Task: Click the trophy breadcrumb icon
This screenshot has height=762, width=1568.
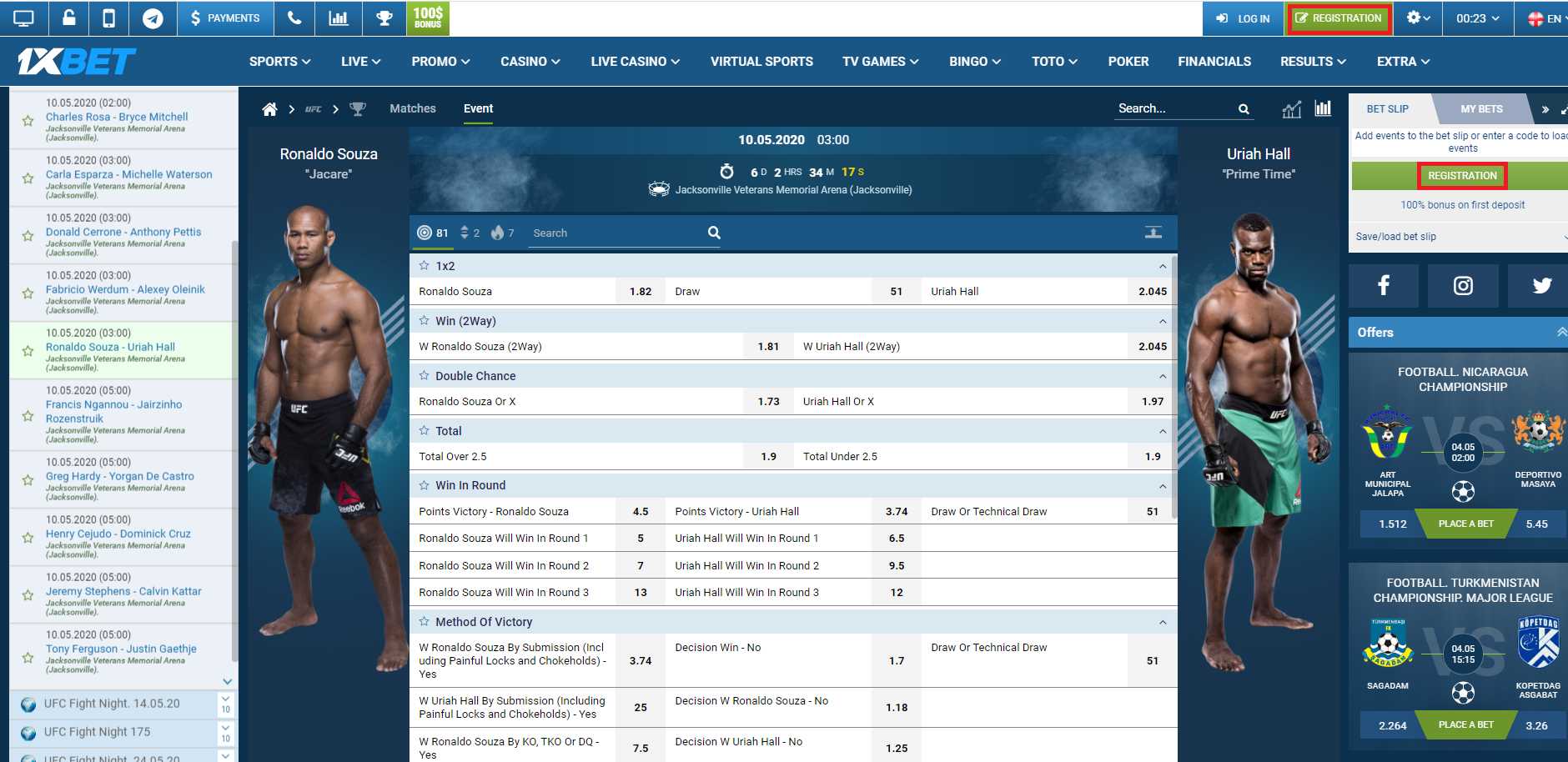Action: 358,108
